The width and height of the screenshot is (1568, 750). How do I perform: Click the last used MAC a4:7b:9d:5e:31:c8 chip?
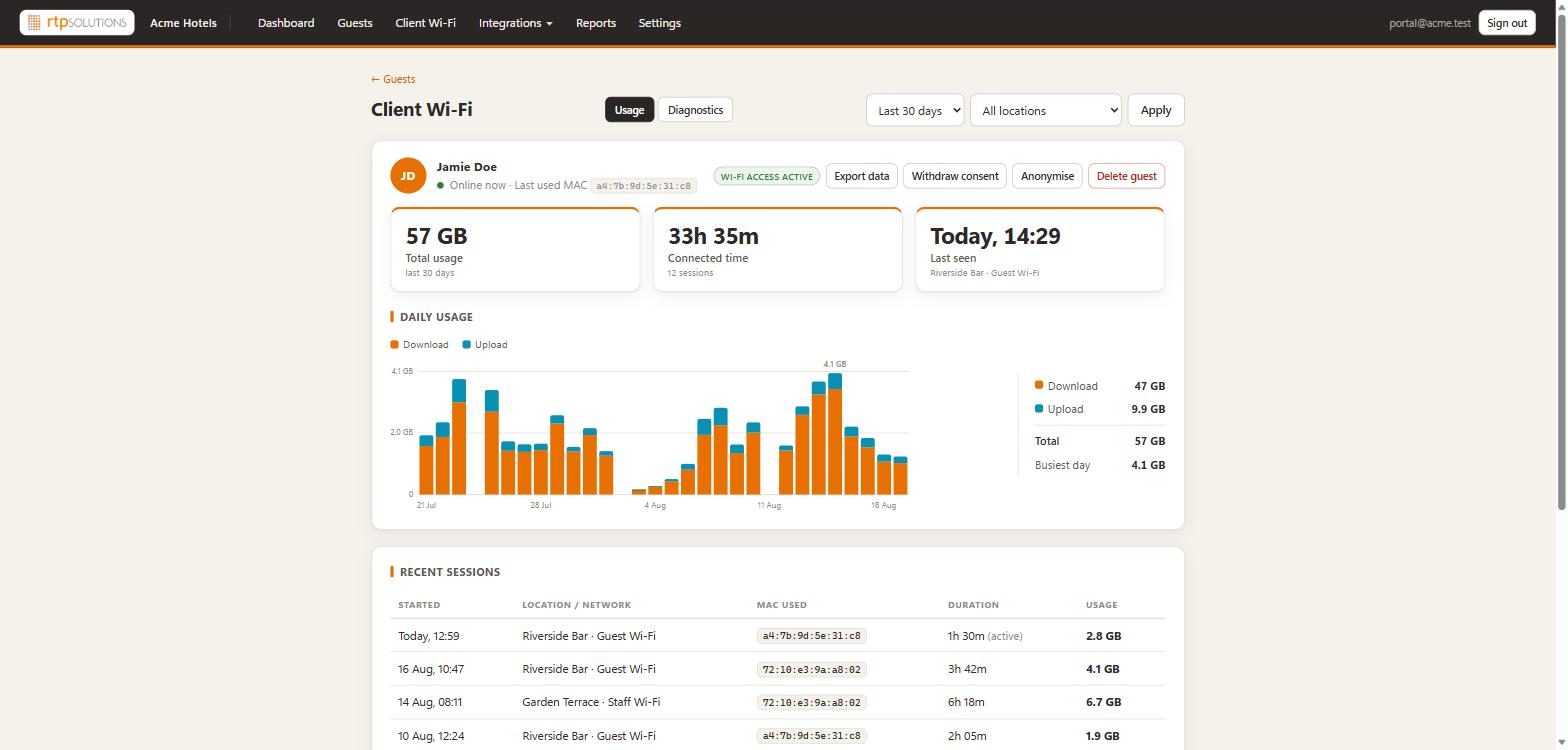point(643,186)
